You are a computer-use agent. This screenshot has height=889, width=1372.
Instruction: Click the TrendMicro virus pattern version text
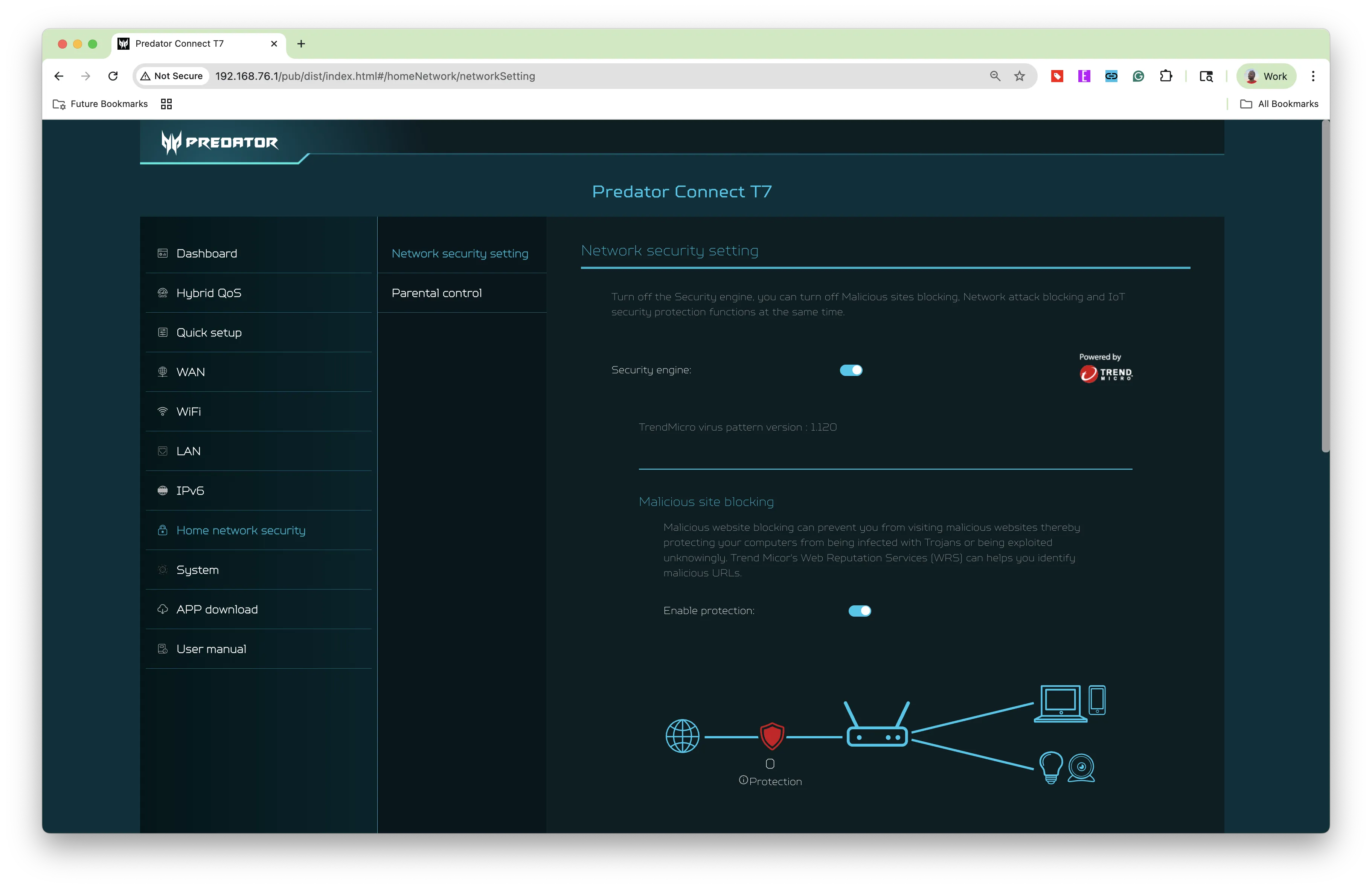(x=737, y=427)
